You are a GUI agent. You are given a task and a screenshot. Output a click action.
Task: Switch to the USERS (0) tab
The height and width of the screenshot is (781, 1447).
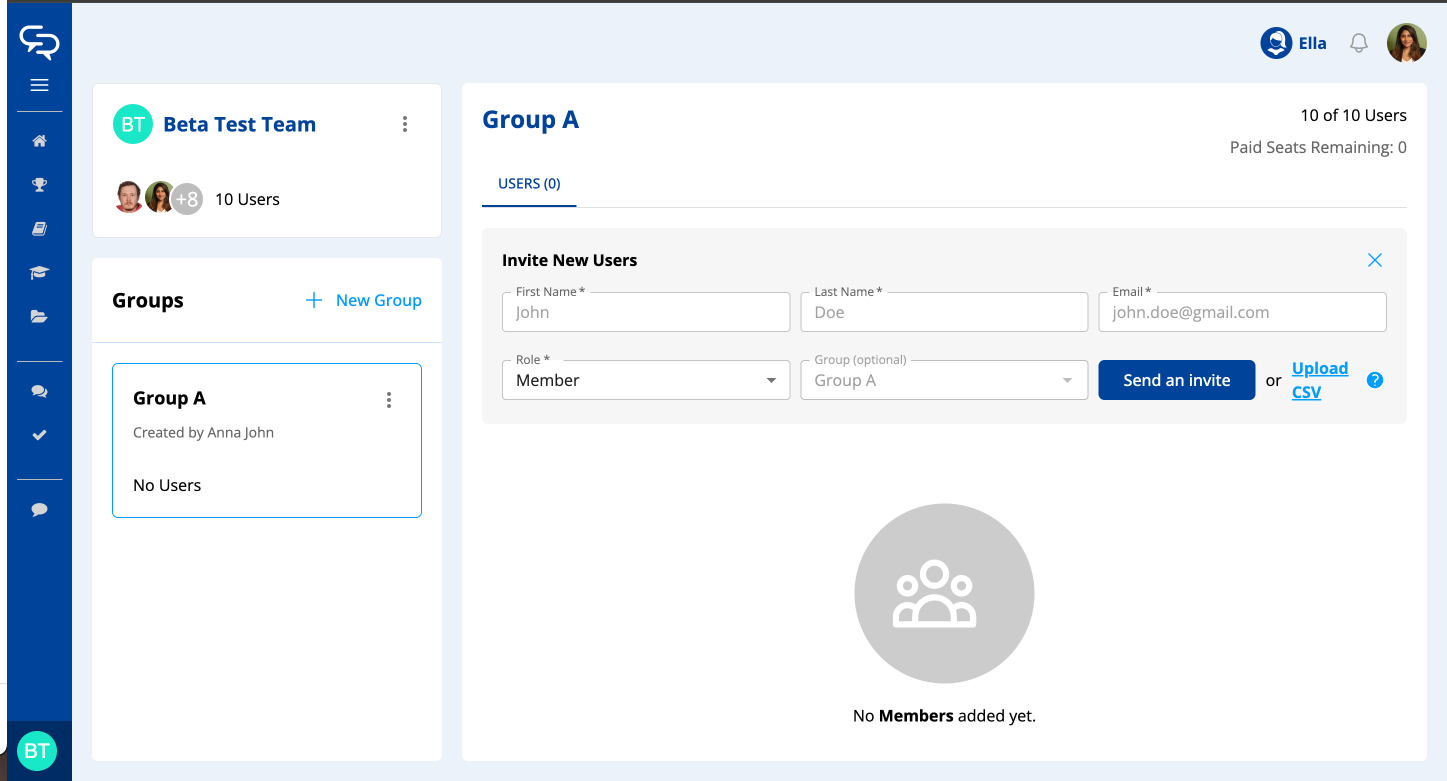(x=529, y=184)
